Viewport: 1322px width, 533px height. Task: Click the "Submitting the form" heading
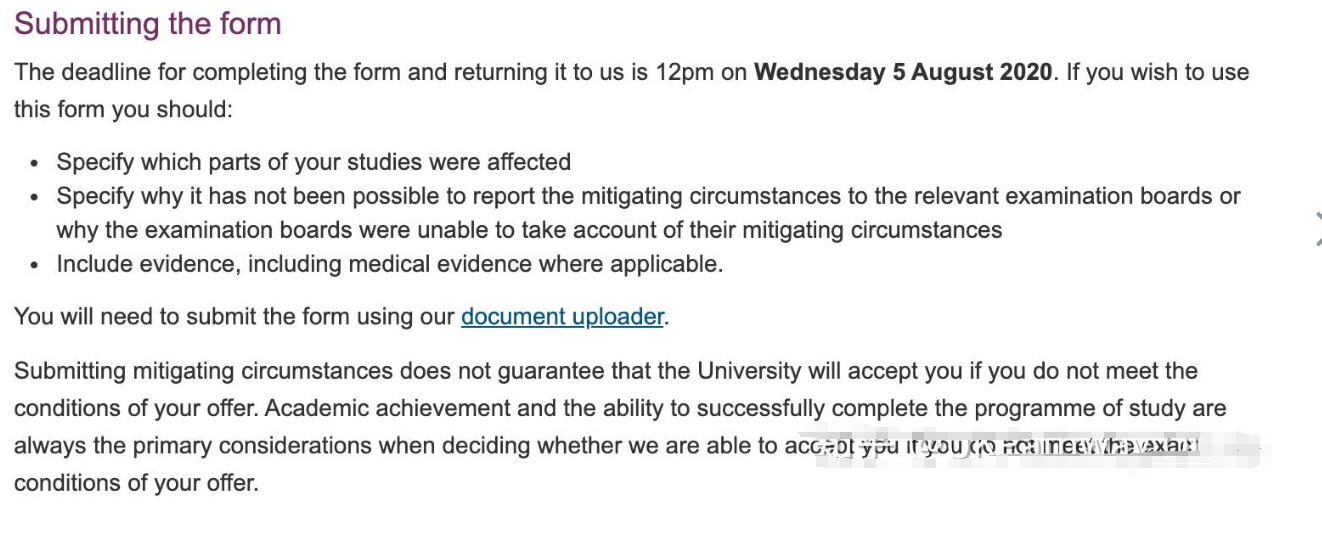pos(148,24)
